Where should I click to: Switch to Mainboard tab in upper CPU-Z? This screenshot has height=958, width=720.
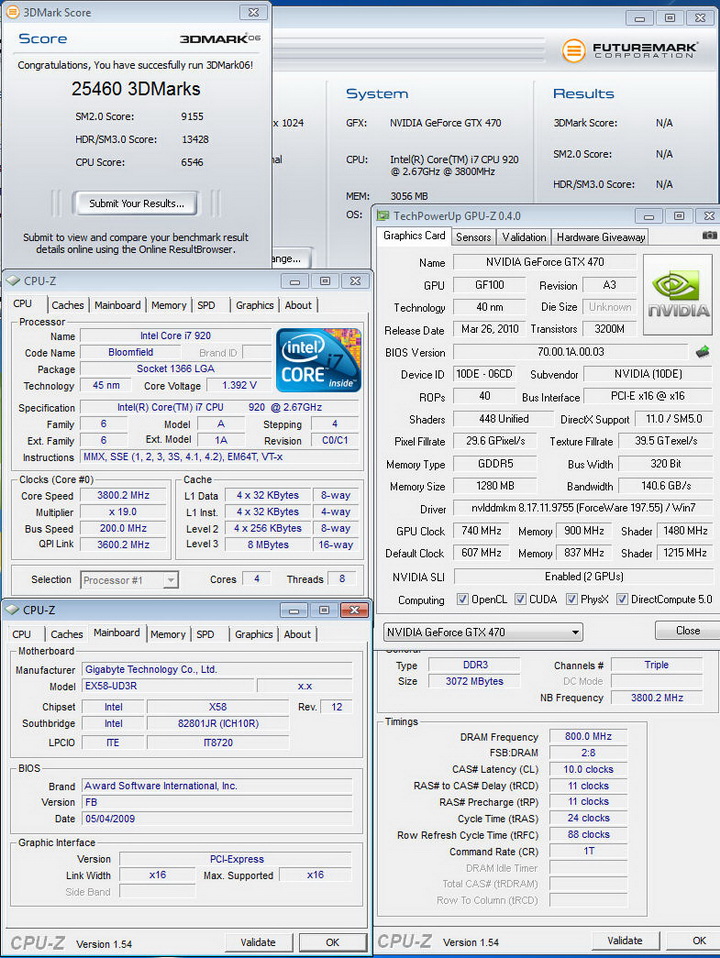[117, 305]
